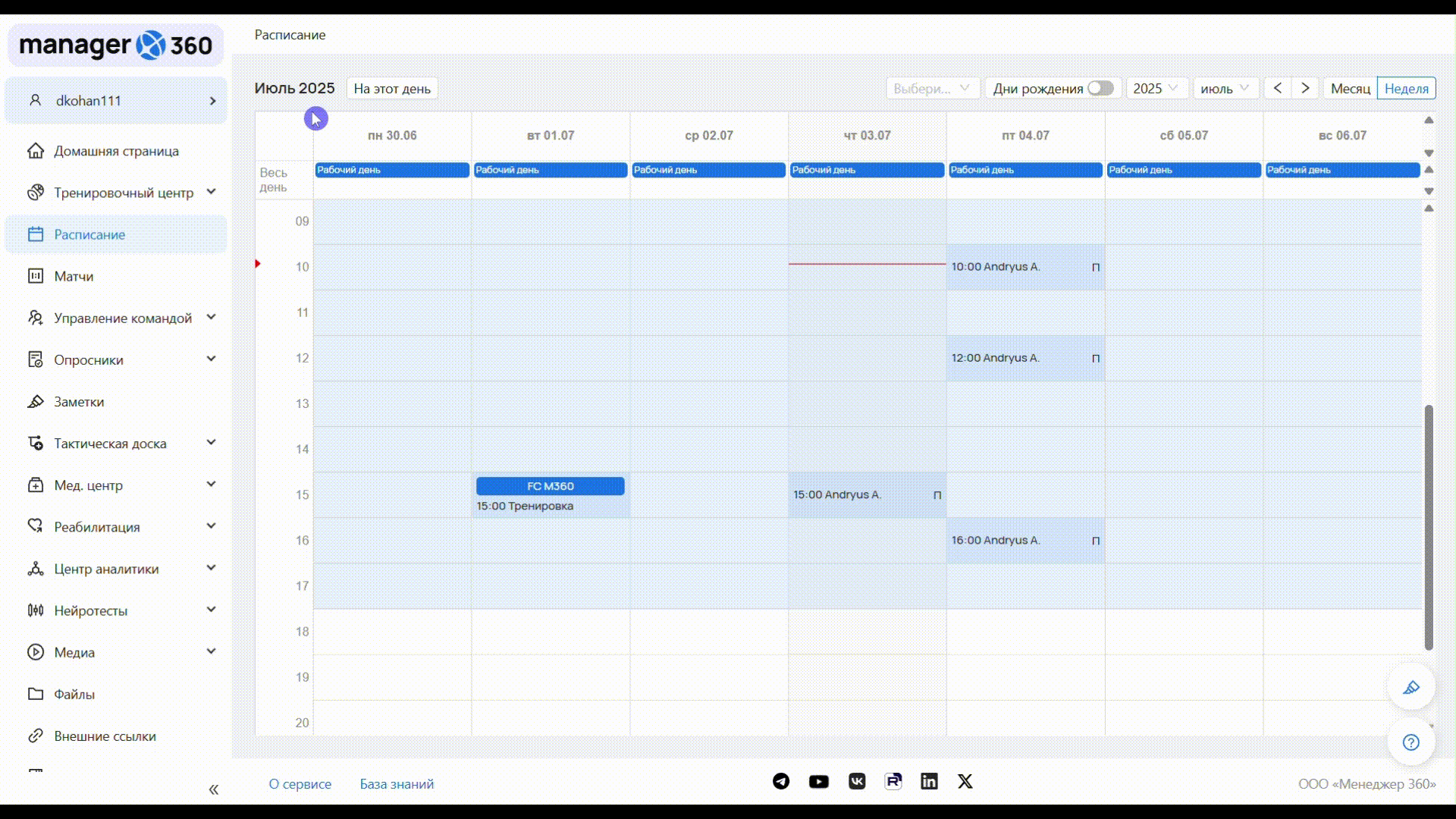The height and width of the screenshot is (819, 1456).
Task: Toggle the Дни рождения switch
Action: coord(1100,88)
